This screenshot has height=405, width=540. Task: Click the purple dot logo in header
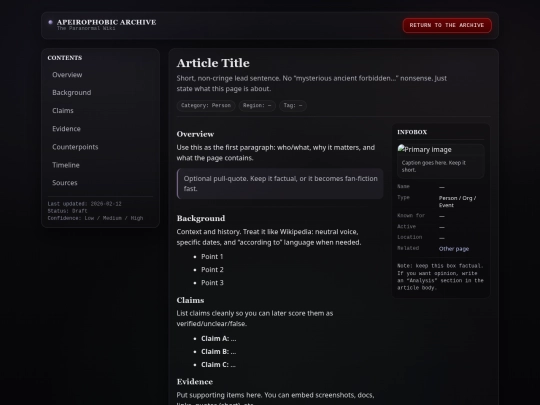click(50, 22)
